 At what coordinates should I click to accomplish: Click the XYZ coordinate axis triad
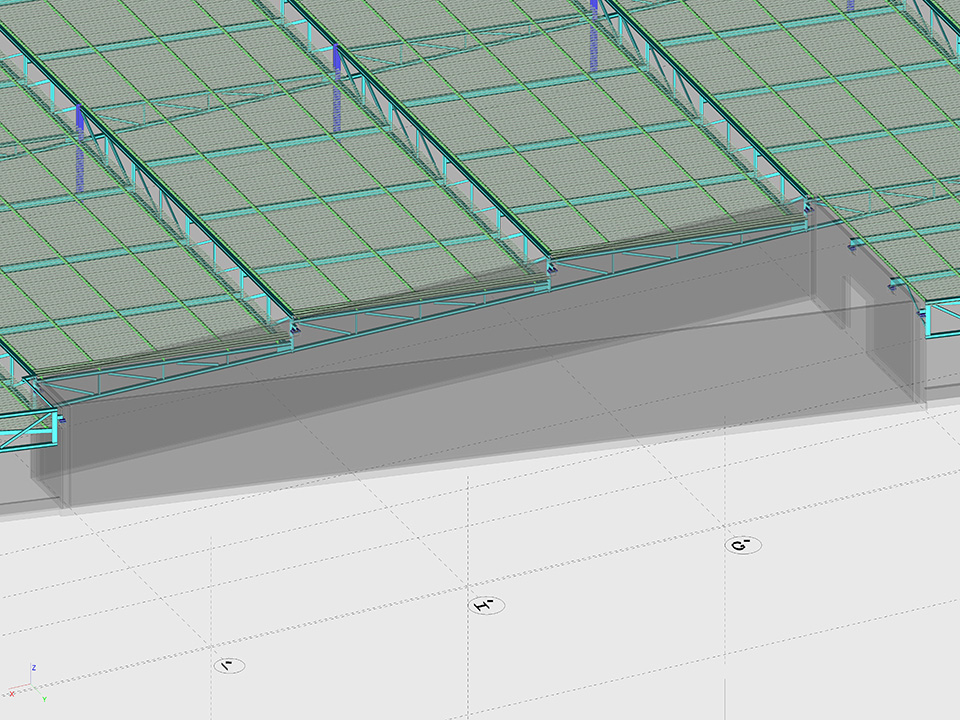click(x=26, y=683)
